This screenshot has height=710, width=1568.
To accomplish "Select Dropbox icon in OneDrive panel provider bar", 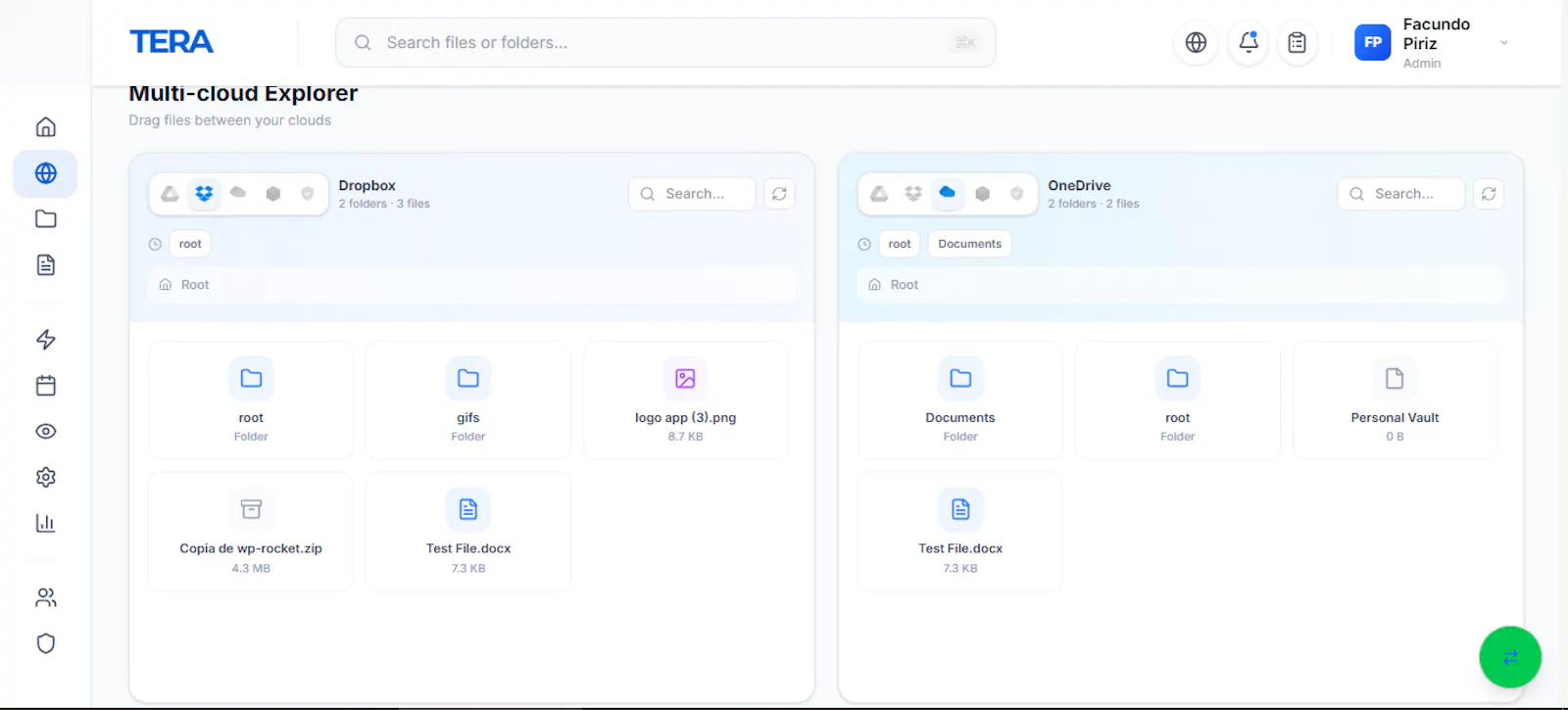I will click(x=913, y=194).
